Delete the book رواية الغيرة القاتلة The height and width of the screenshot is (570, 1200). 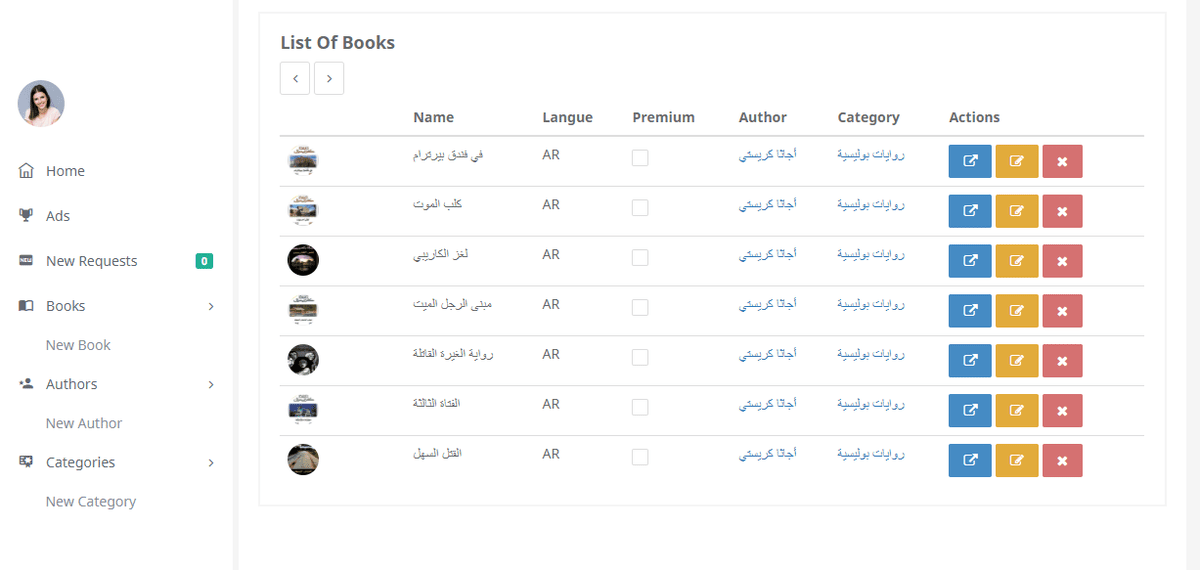click(x=1062, y=361)
